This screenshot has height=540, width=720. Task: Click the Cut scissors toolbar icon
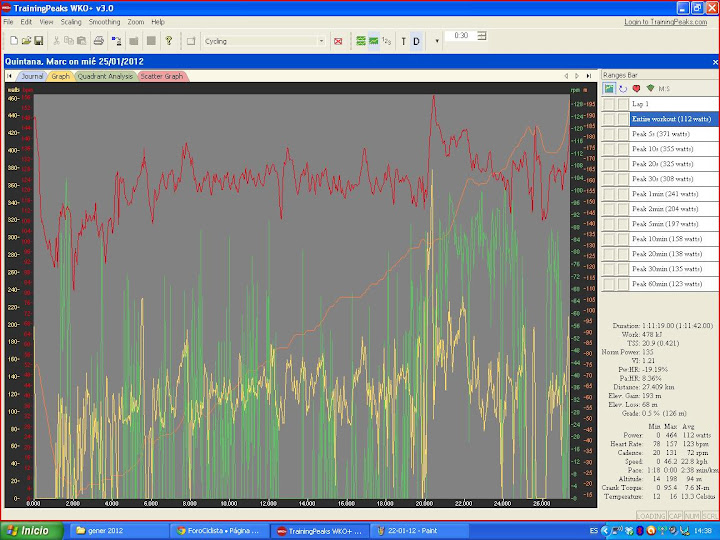tap(56, 41)
